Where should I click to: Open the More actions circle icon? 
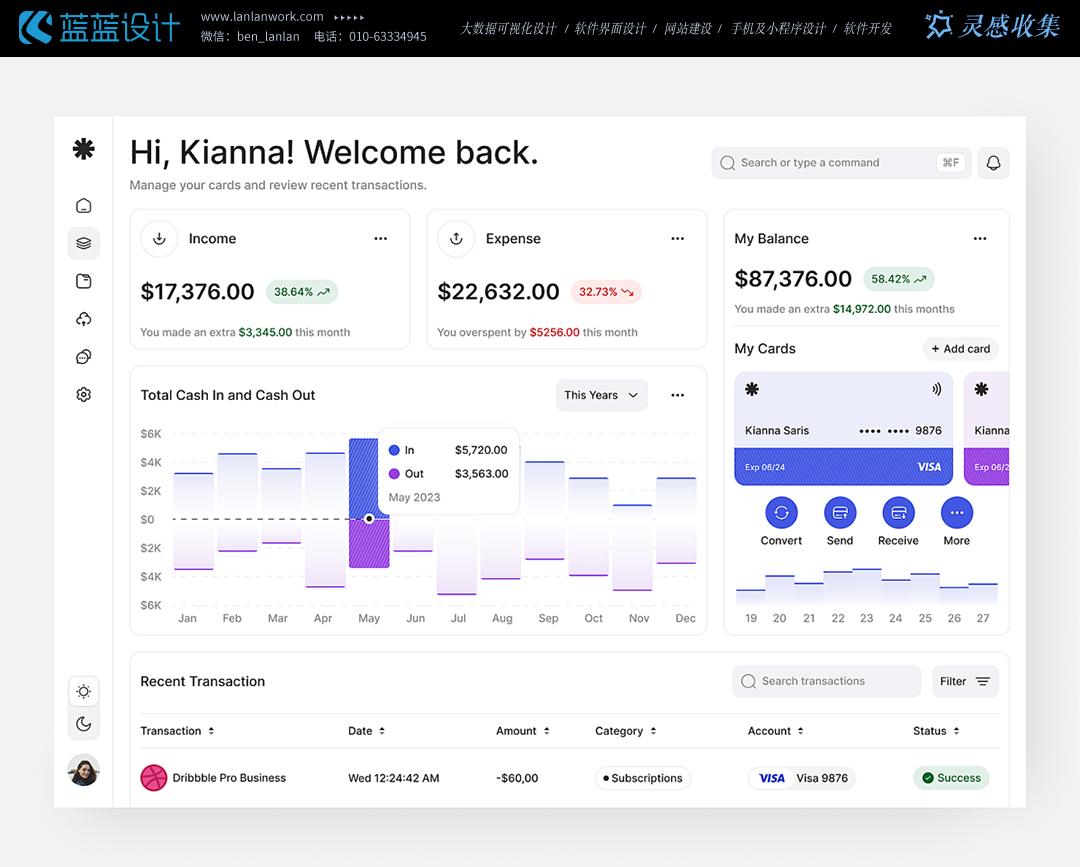tap(956, 513)
